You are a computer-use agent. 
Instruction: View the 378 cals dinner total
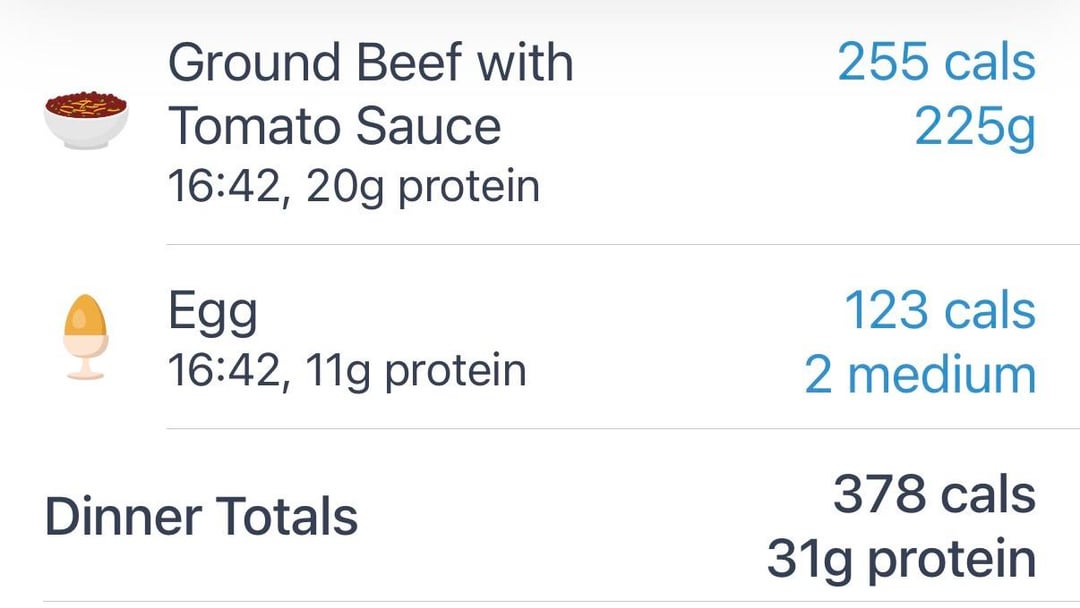(934, 495)
